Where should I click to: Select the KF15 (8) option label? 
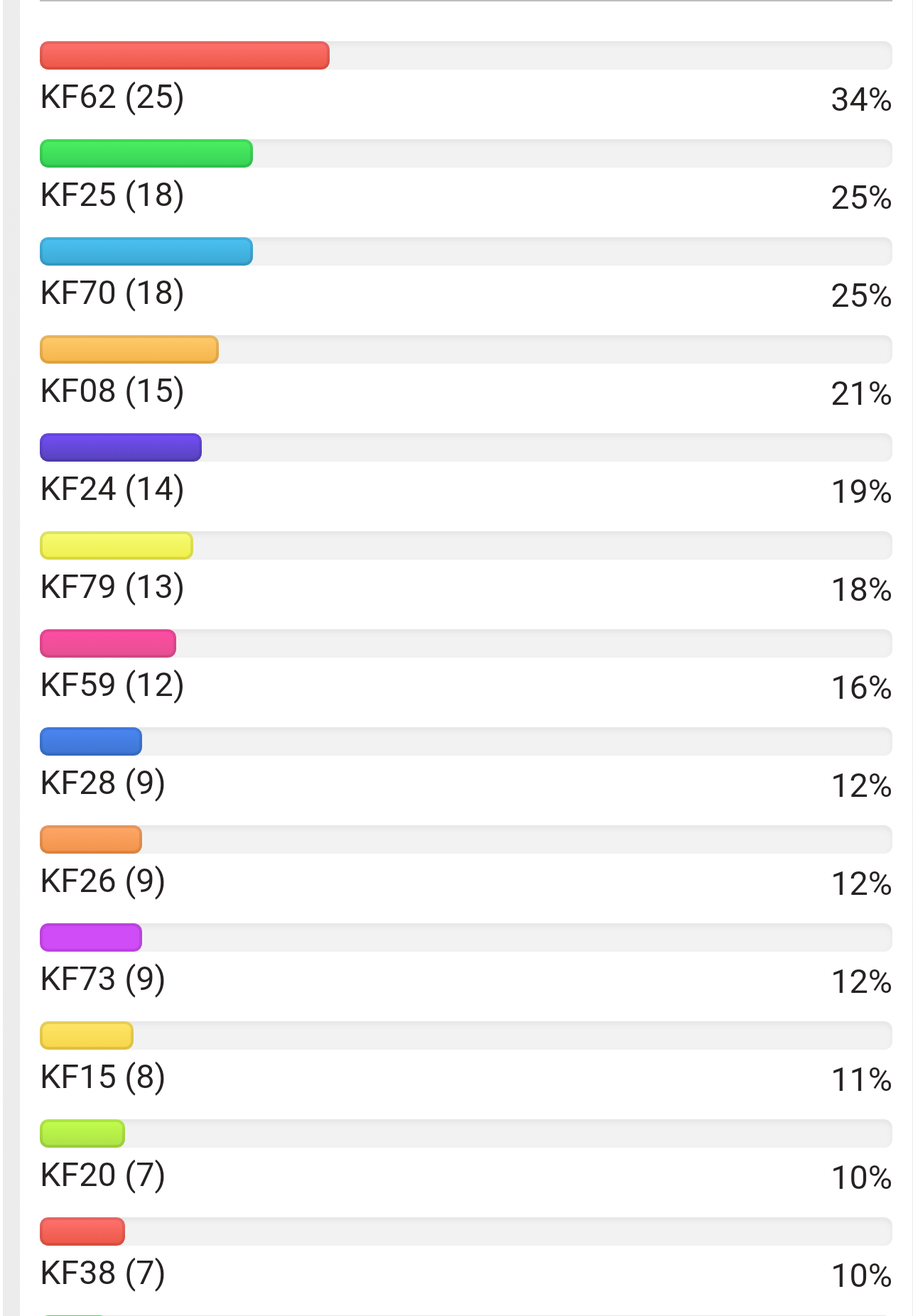point(103,1077)
